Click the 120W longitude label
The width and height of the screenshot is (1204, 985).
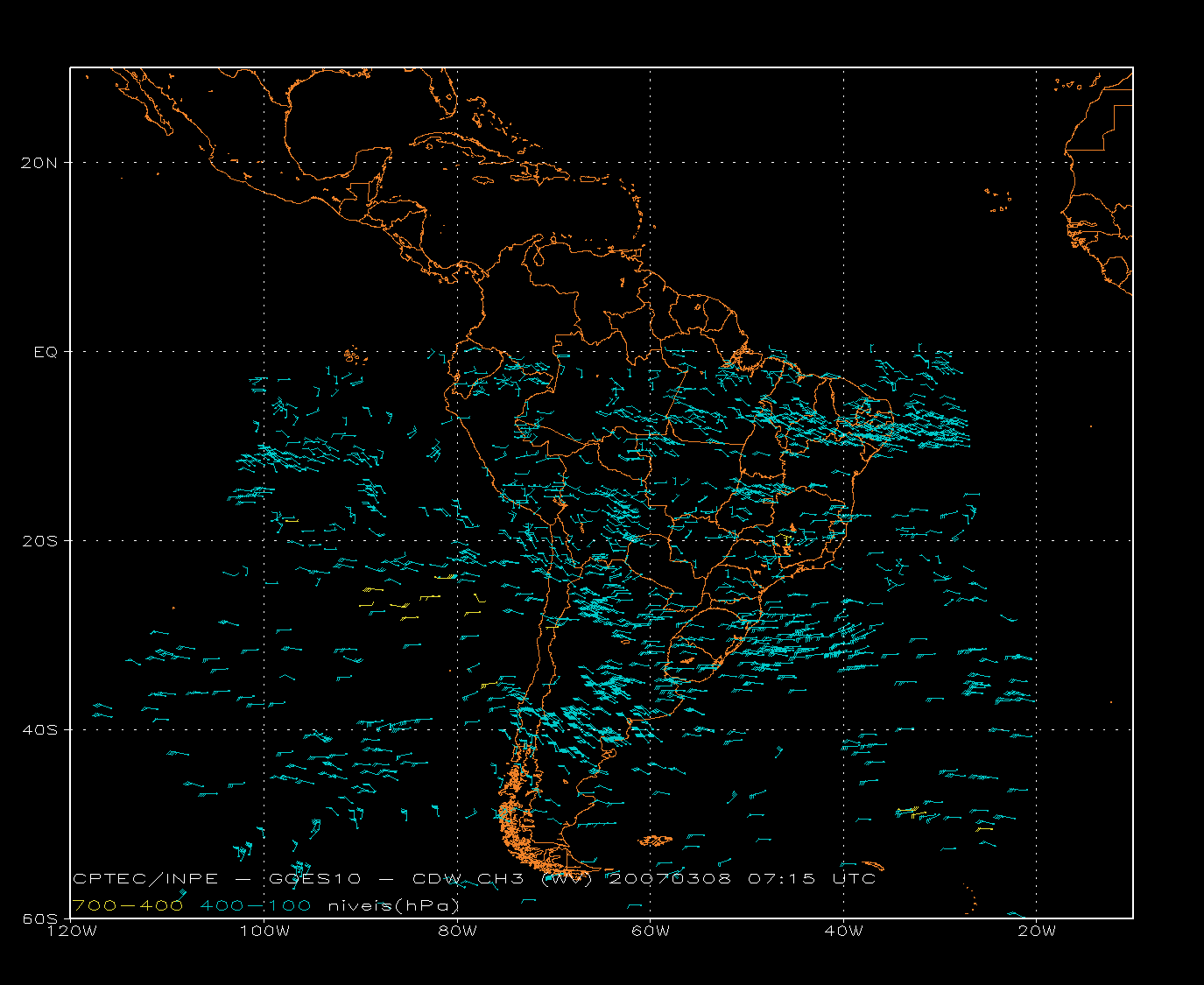coord(72,931)
